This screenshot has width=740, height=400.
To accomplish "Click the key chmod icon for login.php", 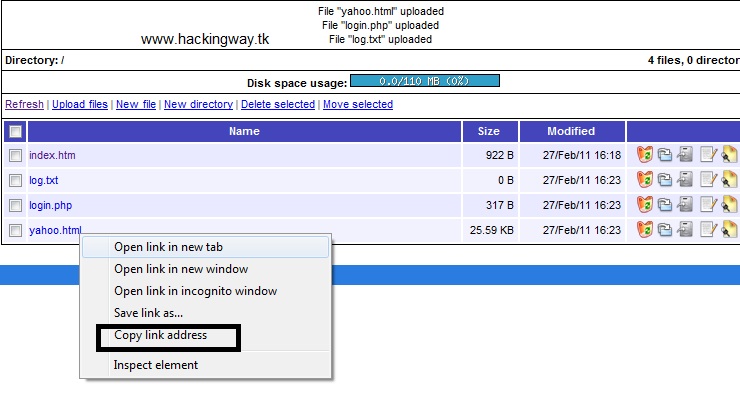I will 729,204.
